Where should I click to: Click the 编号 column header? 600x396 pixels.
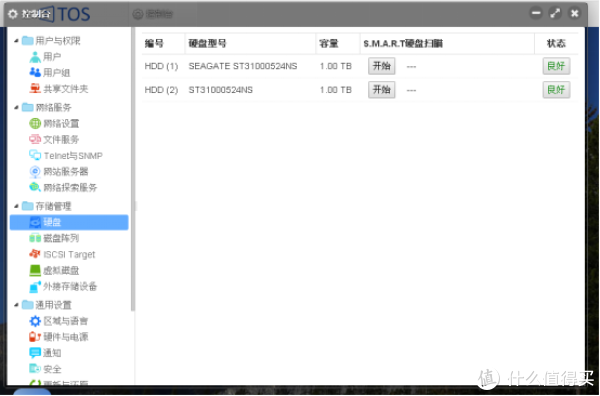tap(163, 44)
